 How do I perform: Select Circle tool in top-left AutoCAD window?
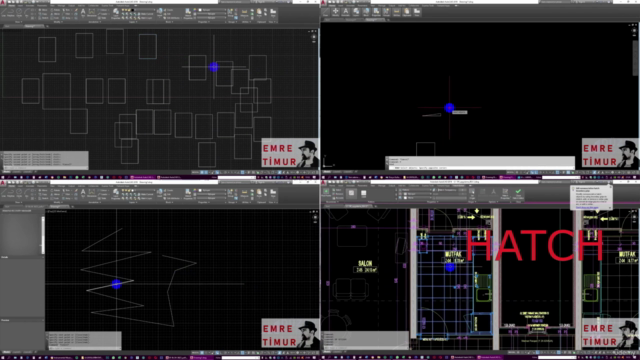[x=19, y=12]
